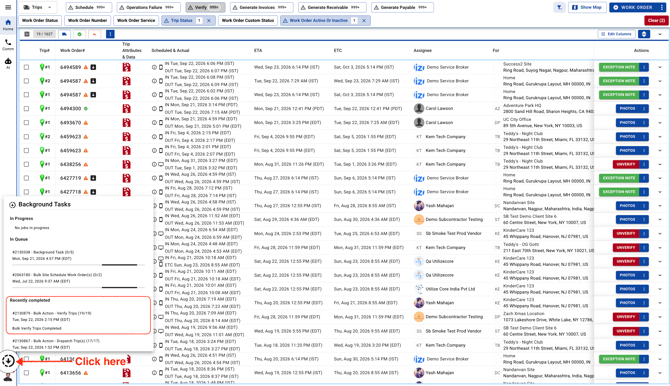Open the Generate Invoices tab
Viewport: 670px width, 386px height.
tap(262, 7)
